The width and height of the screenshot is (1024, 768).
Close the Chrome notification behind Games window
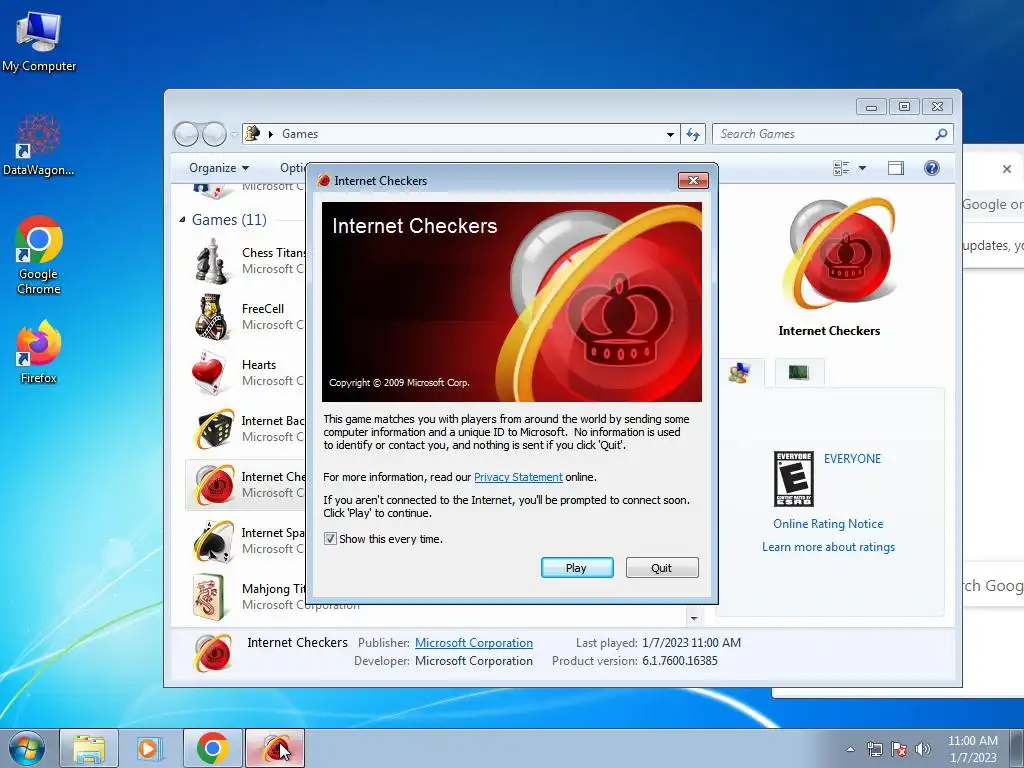point(1007,169)
